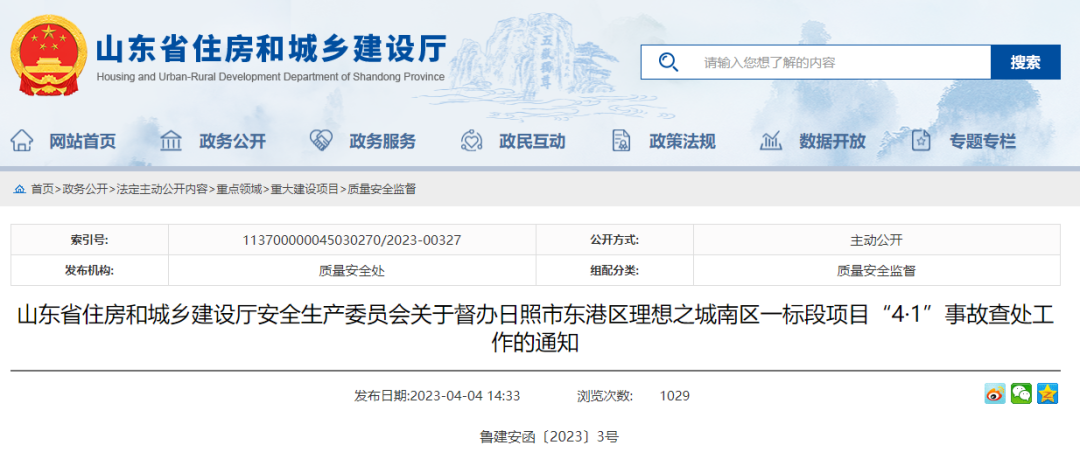The image size is (1080, 459).
Task: Click the small home icon in breadcrumb
Action: pyautogui.click(x=19, y=189)
